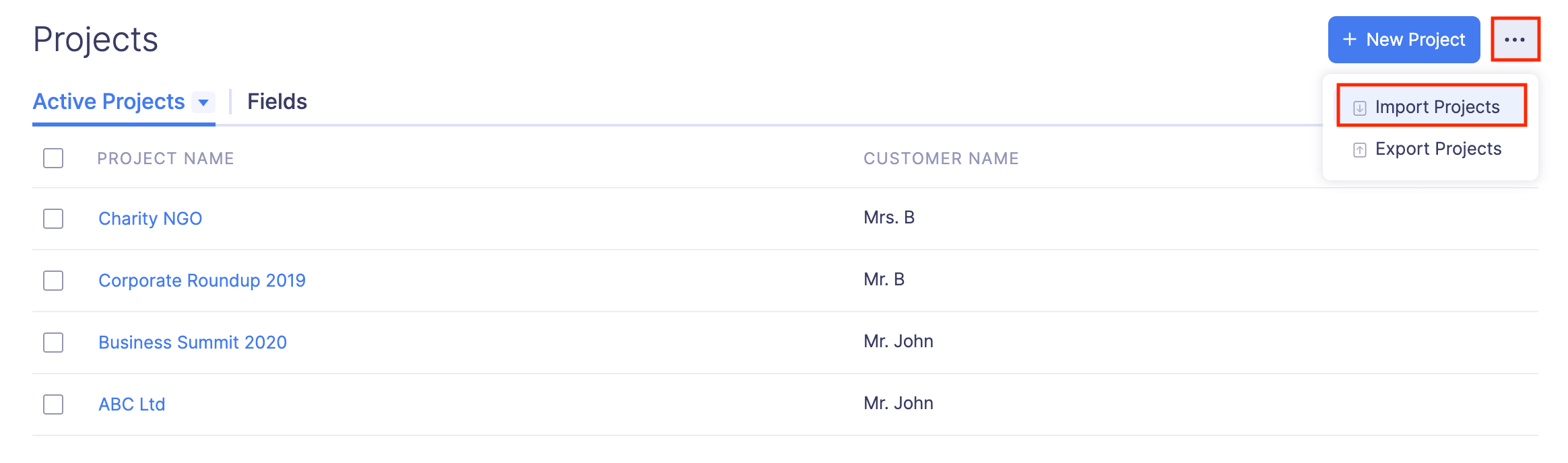Check the Charity NGO row checkbox
Image resolution: width=1568 pixels, height=463 pixels.
point(53,219)
